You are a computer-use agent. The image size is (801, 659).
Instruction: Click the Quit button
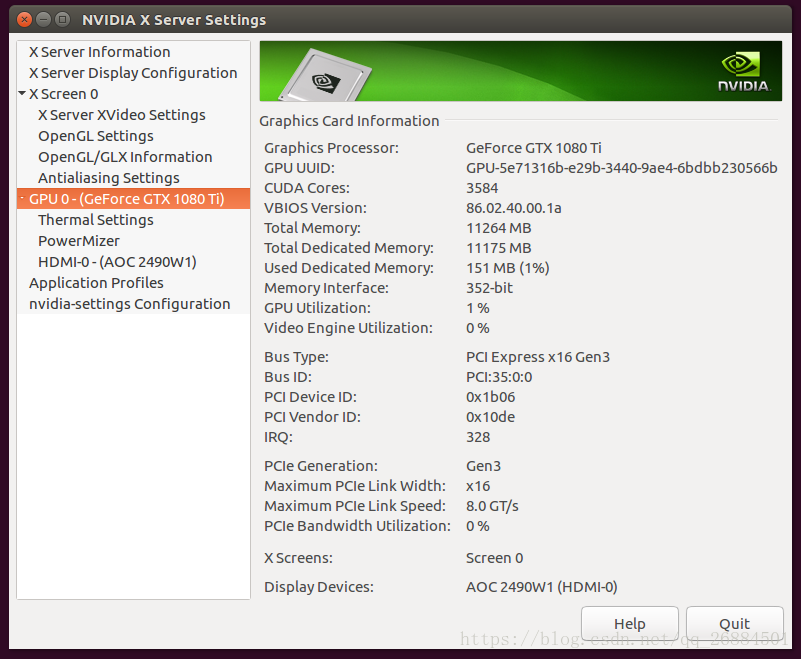coord(734,623)
